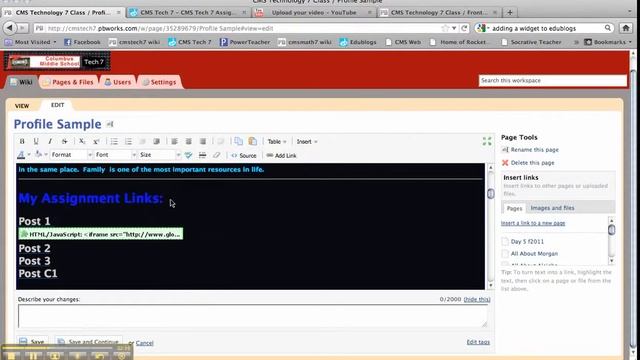Click the Save button
The height and width of the screenshot is (360, 640).
click(x=32, y=342)
